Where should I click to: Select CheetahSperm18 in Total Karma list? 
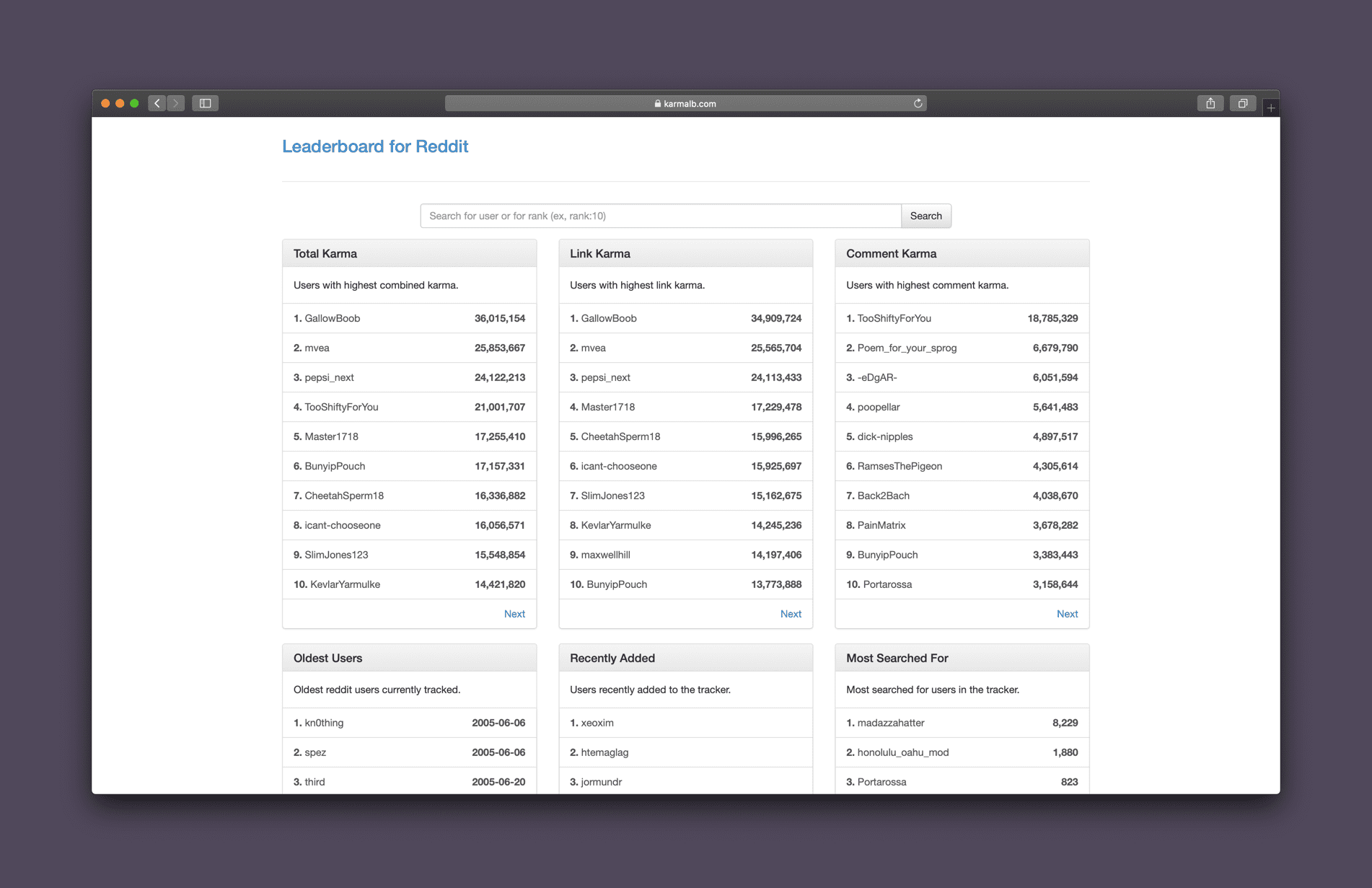pos(344,496)
